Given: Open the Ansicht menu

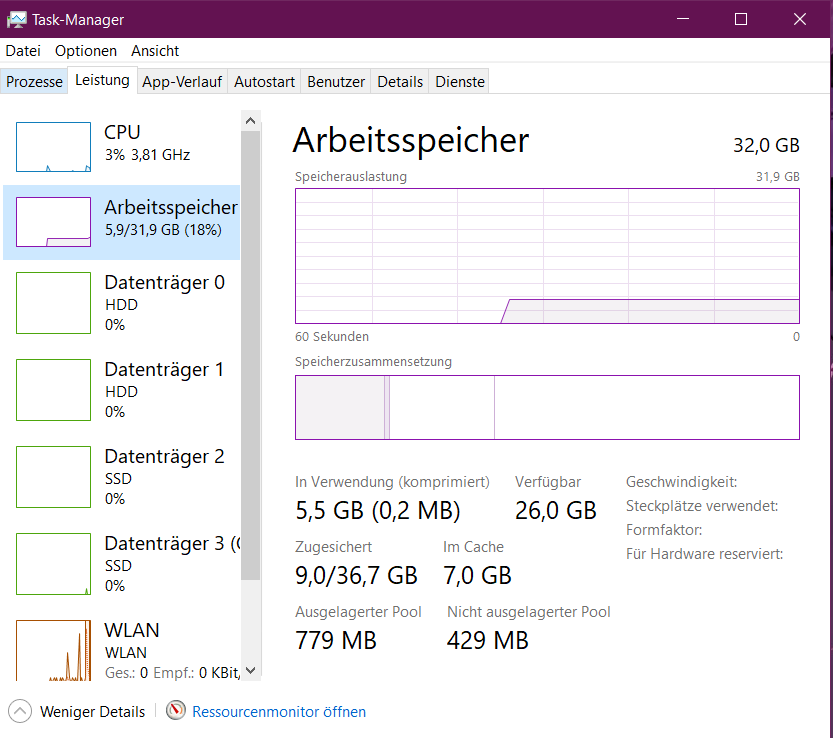Looking at the screenshot, I should coord(155,50).
